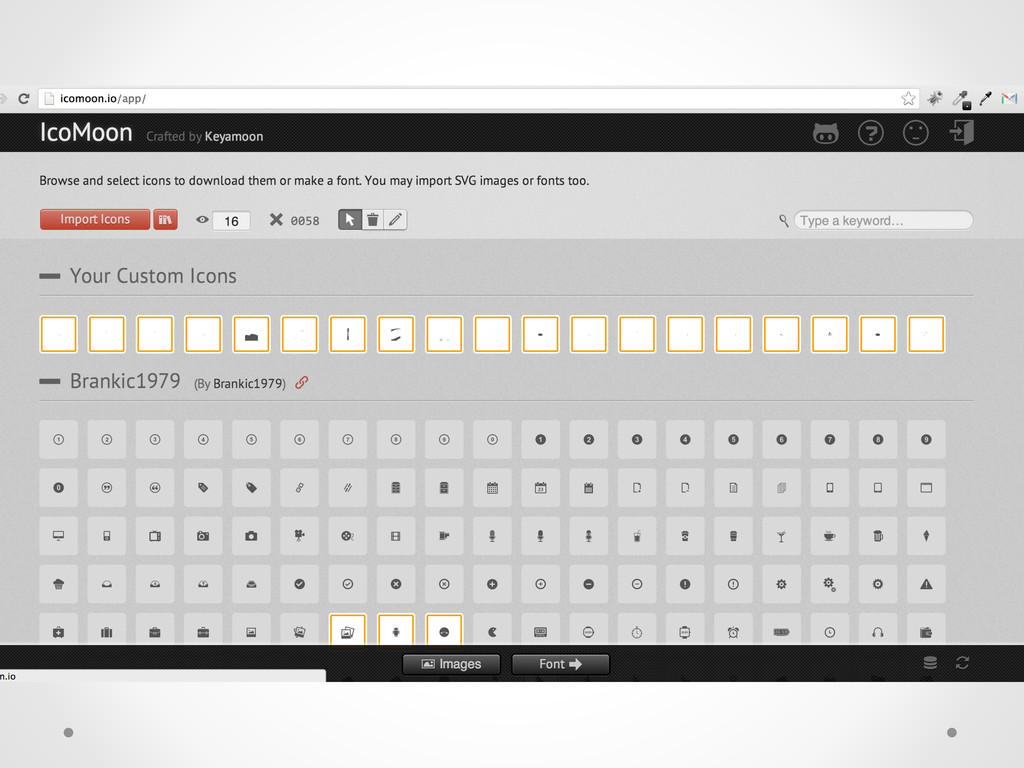Screen dimensions: 1024x768
Task: Select the cupcake icon
Action: click(x=58, y=584)
